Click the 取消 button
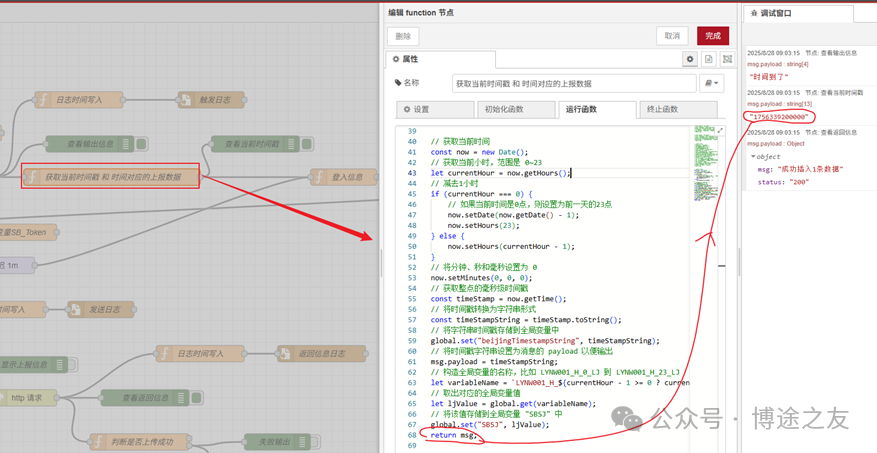Viewport: 877px width, 453px height. pos(672,36)
